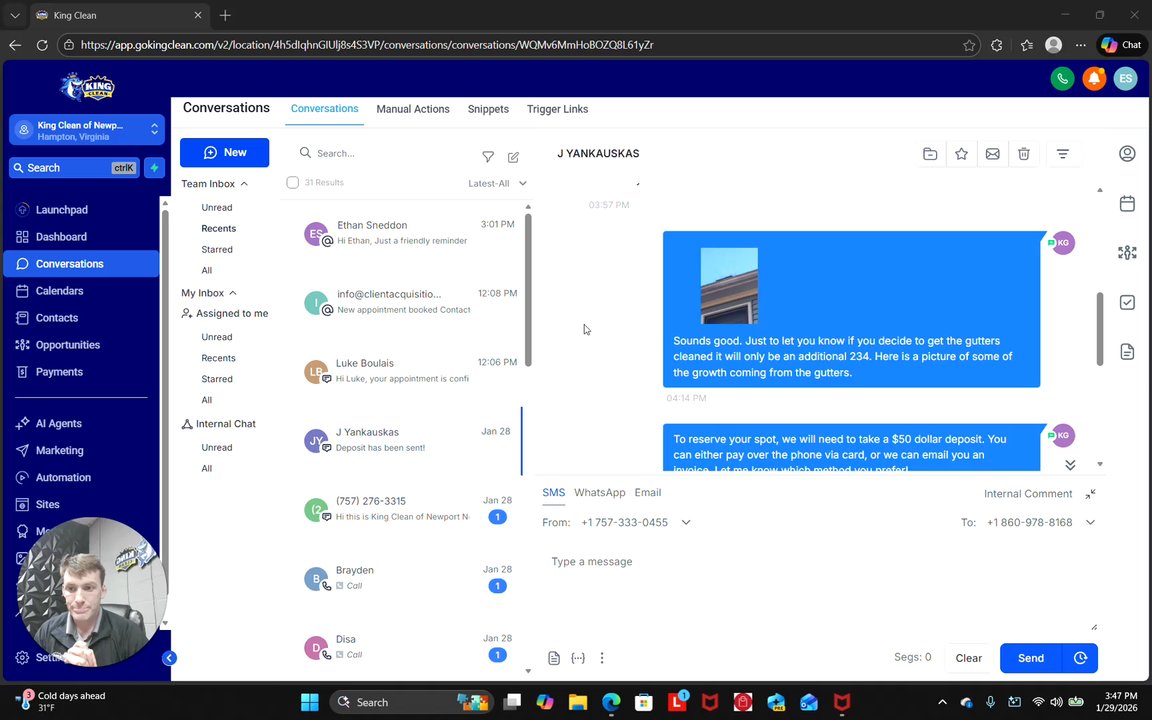Click the compose edit icon beside filter
The width and height of the screenshot is (1152, 720).
[514, 156]
